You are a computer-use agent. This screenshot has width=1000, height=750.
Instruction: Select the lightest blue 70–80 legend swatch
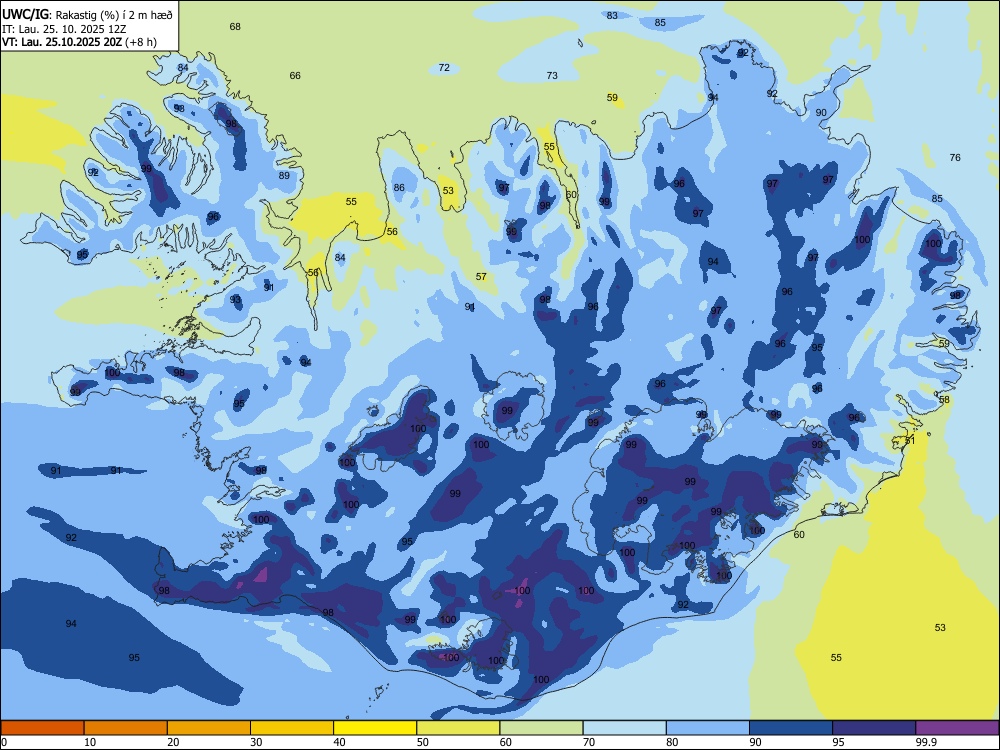[x=624, y=728]
